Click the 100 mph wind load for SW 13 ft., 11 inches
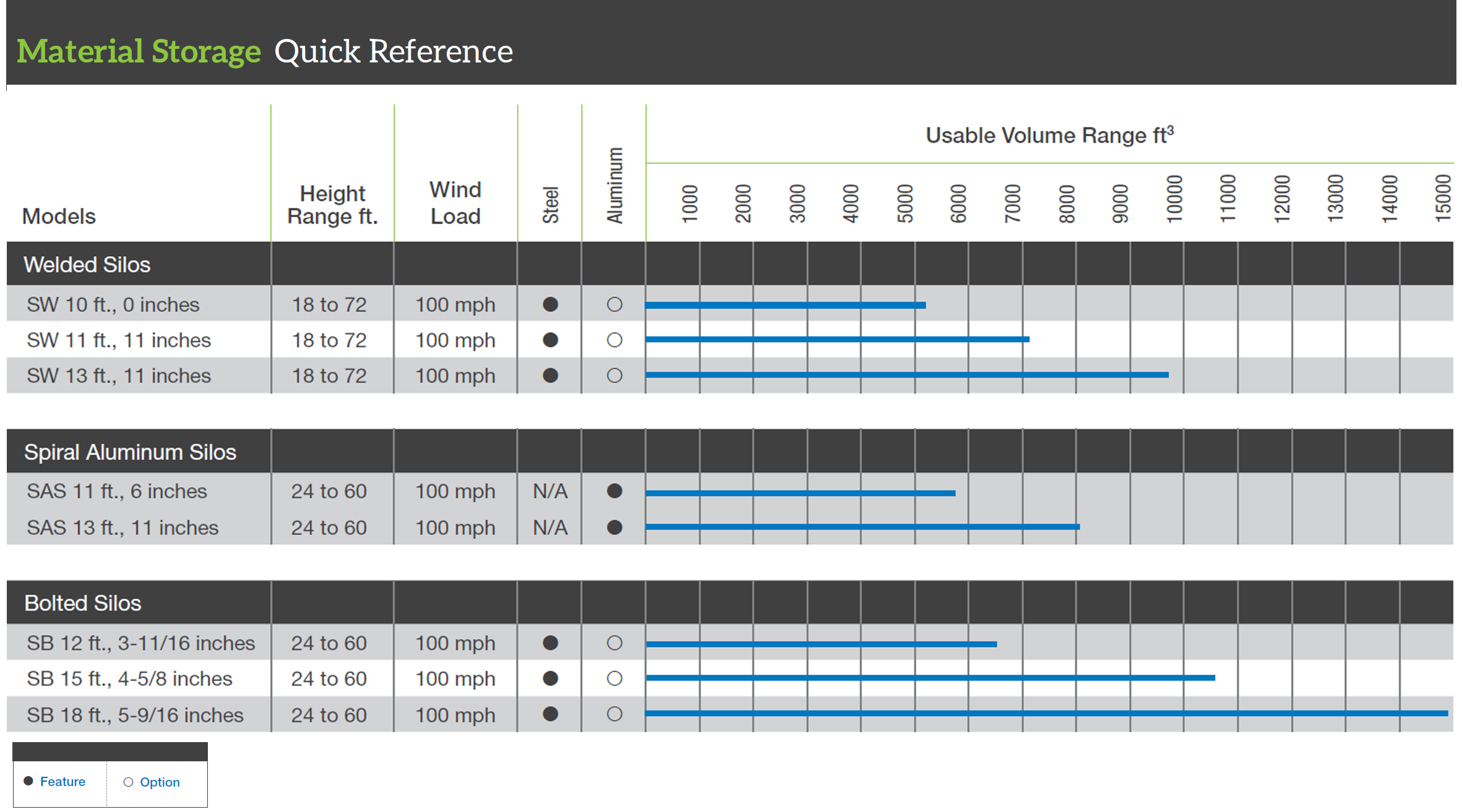1462x812 pixels. pyautogui.click(x=455, y=376)
